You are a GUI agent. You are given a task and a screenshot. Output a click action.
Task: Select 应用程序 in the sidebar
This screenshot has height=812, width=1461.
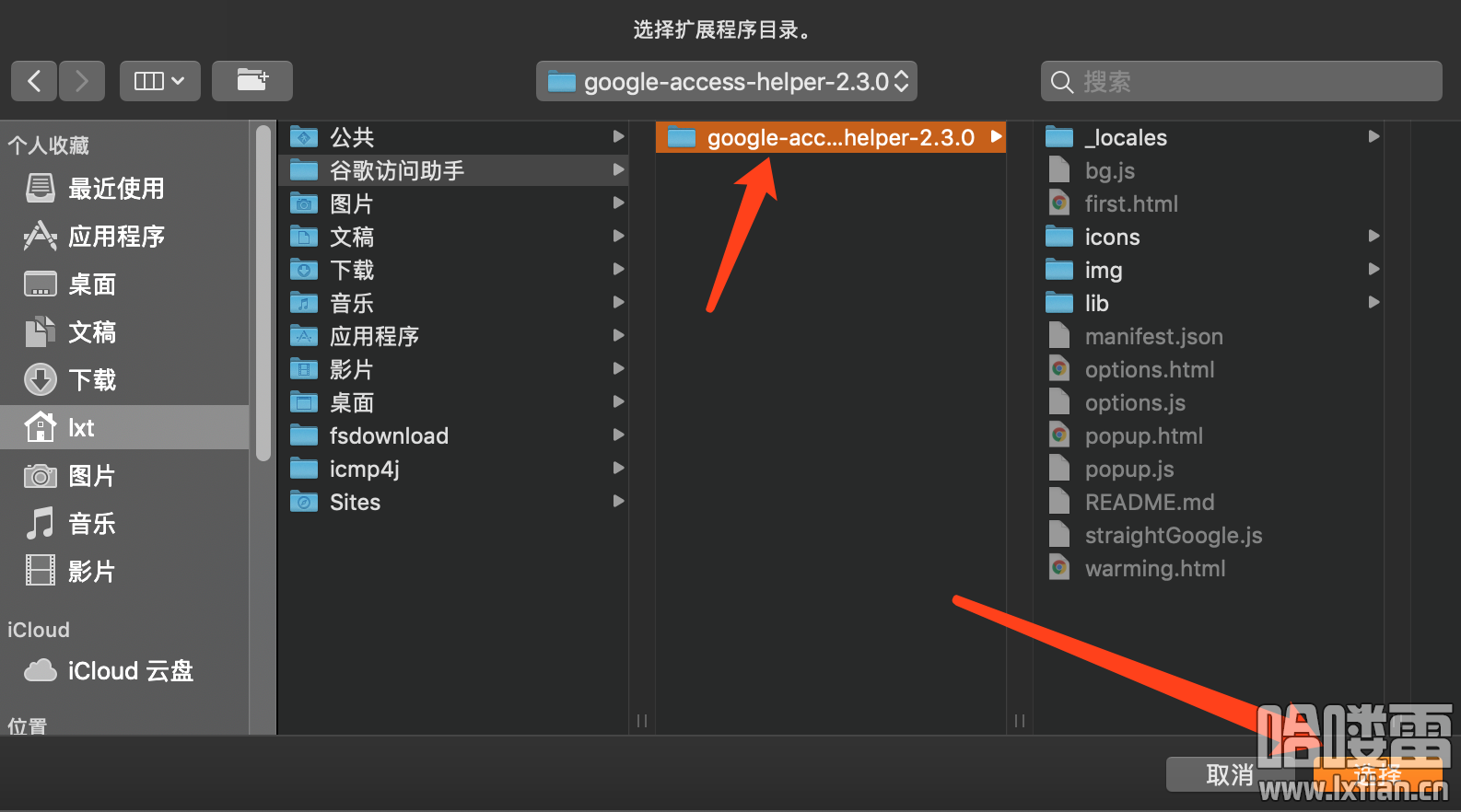click(x=124, y=237)
